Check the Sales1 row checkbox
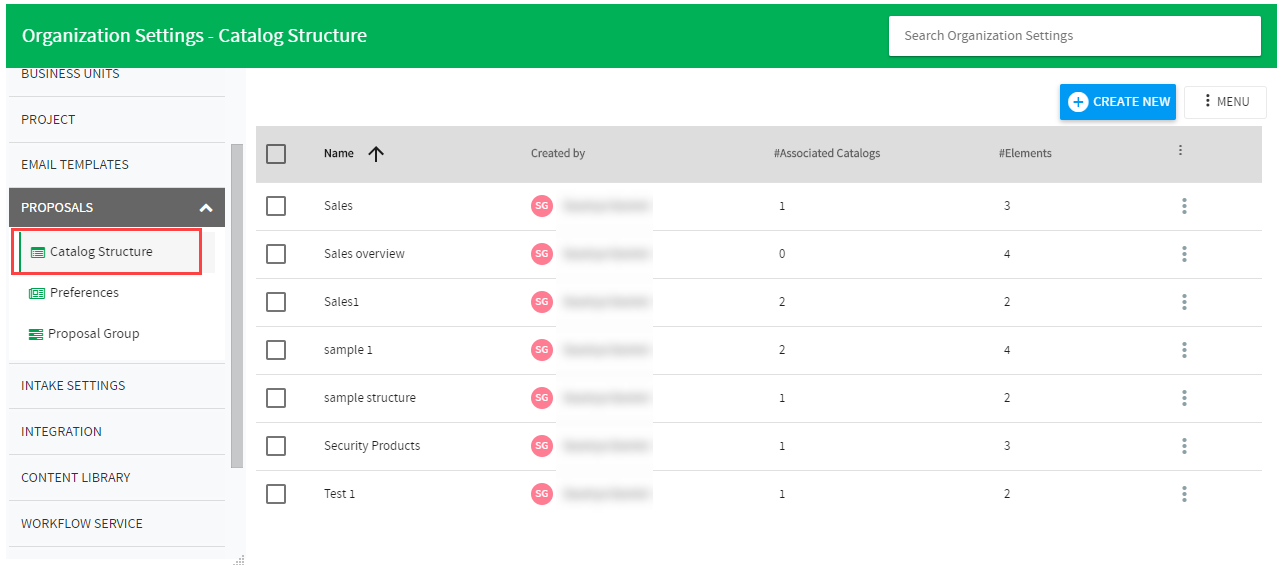 tap(276, 302)
